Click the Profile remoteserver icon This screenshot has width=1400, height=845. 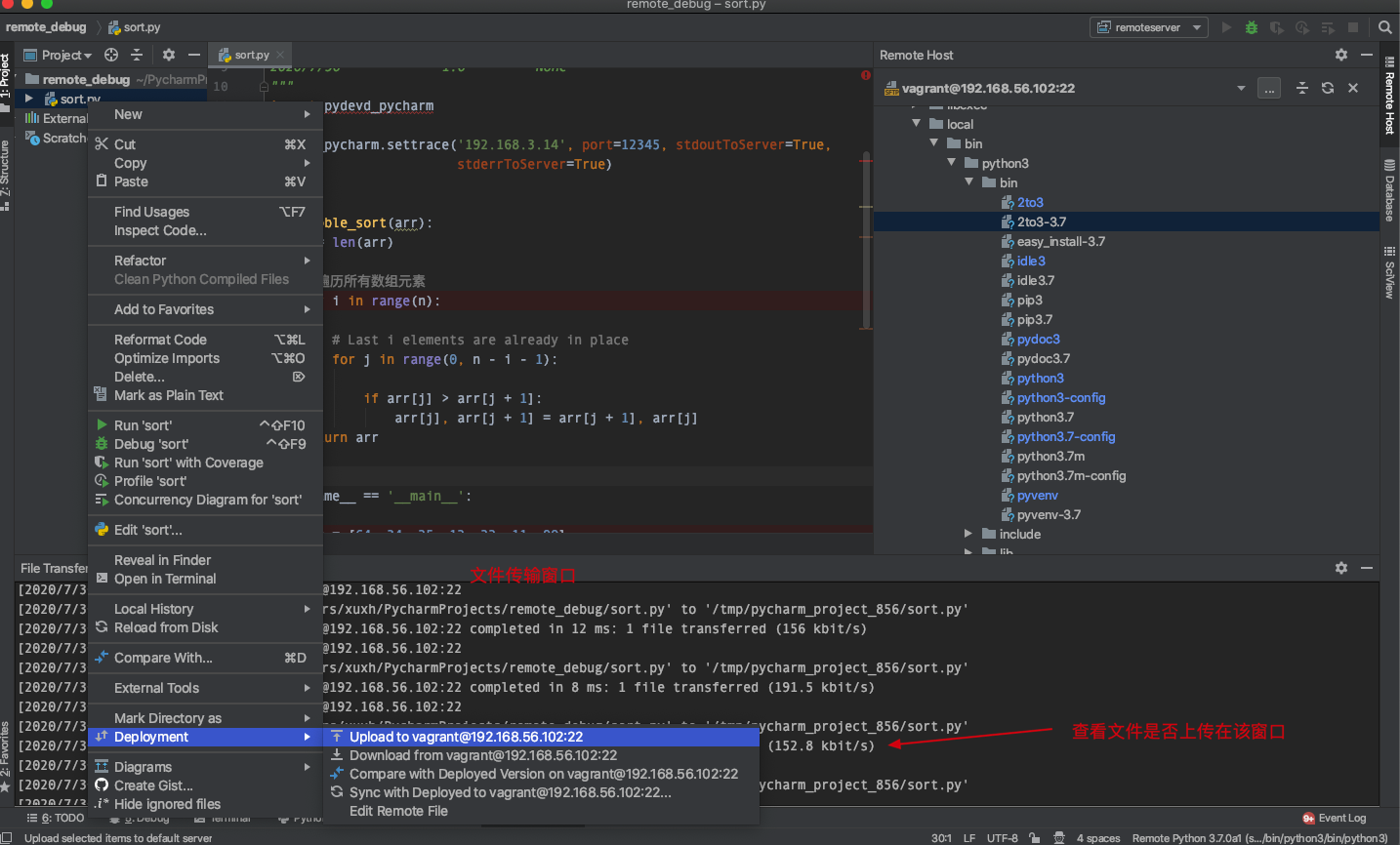click(x=1302, y=27)
